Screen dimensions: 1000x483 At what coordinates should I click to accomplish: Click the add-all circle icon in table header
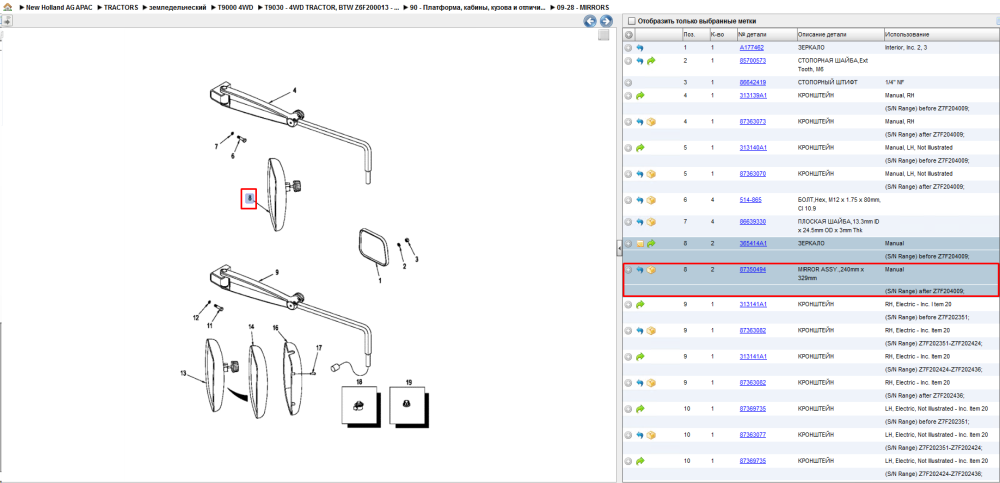[x=628, y=34]
